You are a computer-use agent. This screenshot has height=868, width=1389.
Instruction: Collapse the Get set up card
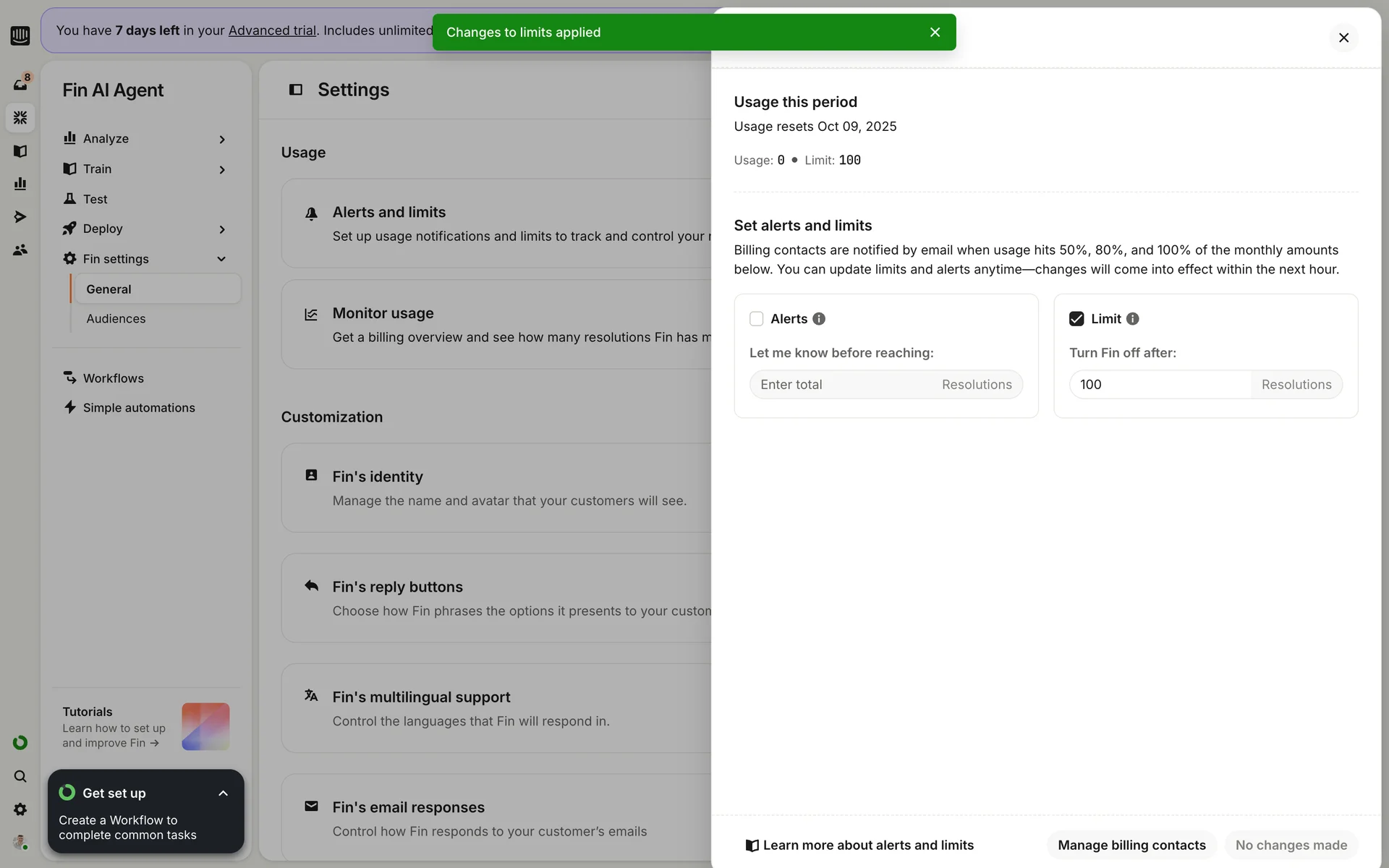(x=223, y=793)
